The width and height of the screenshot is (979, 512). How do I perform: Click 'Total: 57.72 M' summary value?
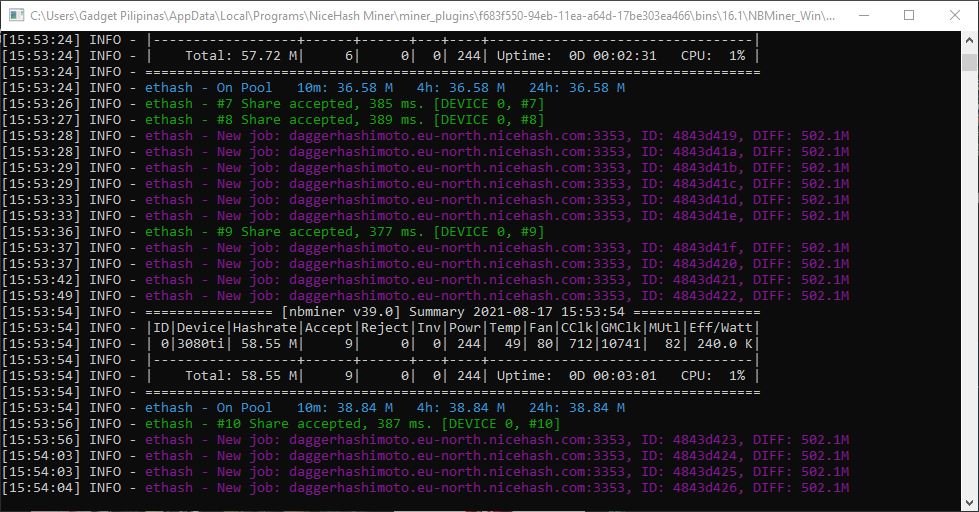[x=241, y=56]
